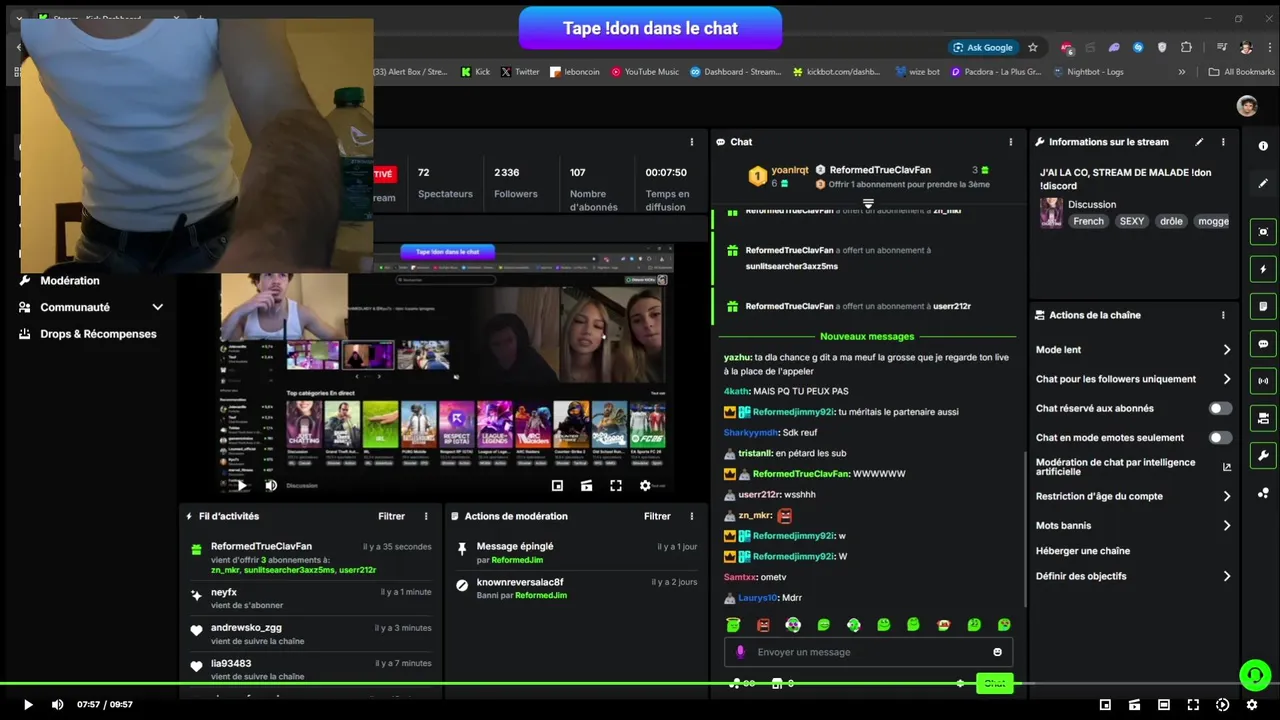This screenshot has height=720, width=1280.
Task: Click the screen capture icon in right sidebar
Action: 1263,232
